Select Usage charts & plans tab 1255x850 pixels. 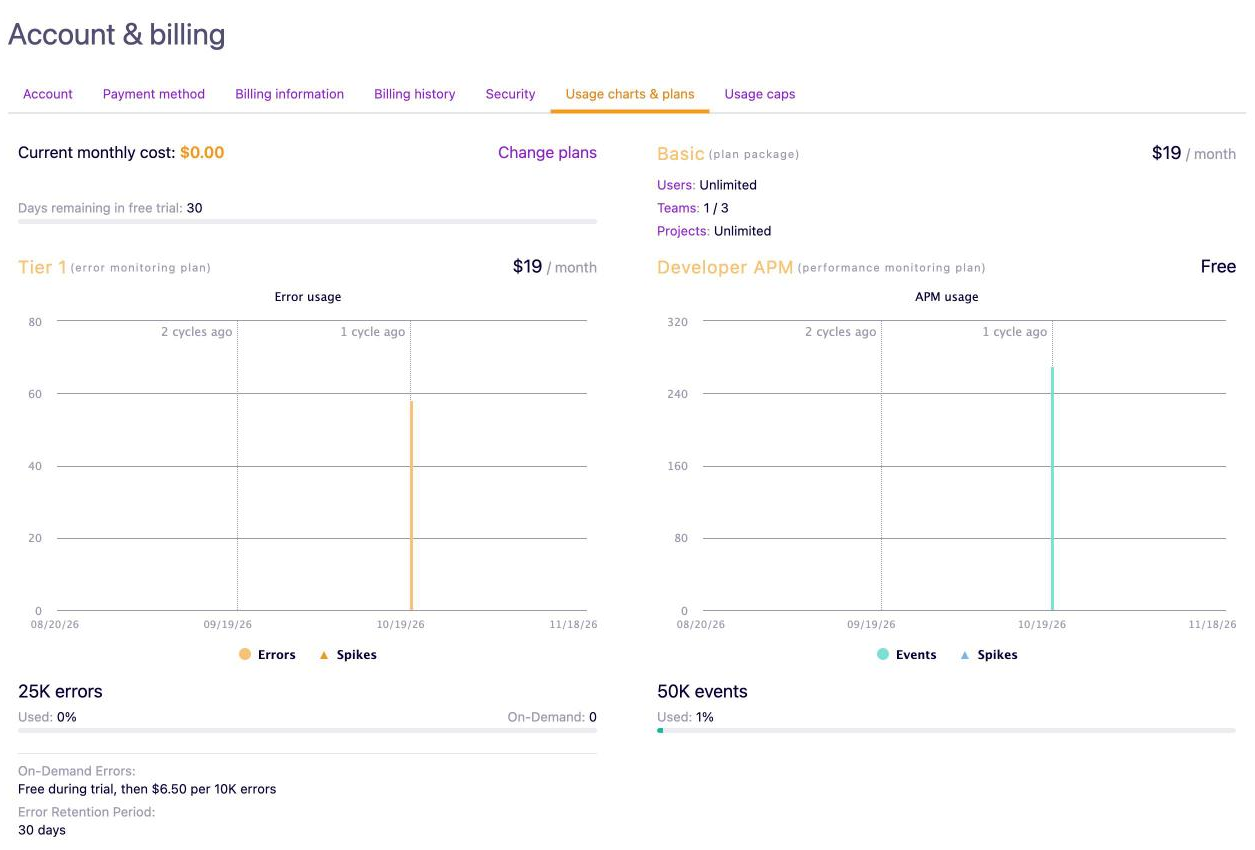[x=630, y=94]
